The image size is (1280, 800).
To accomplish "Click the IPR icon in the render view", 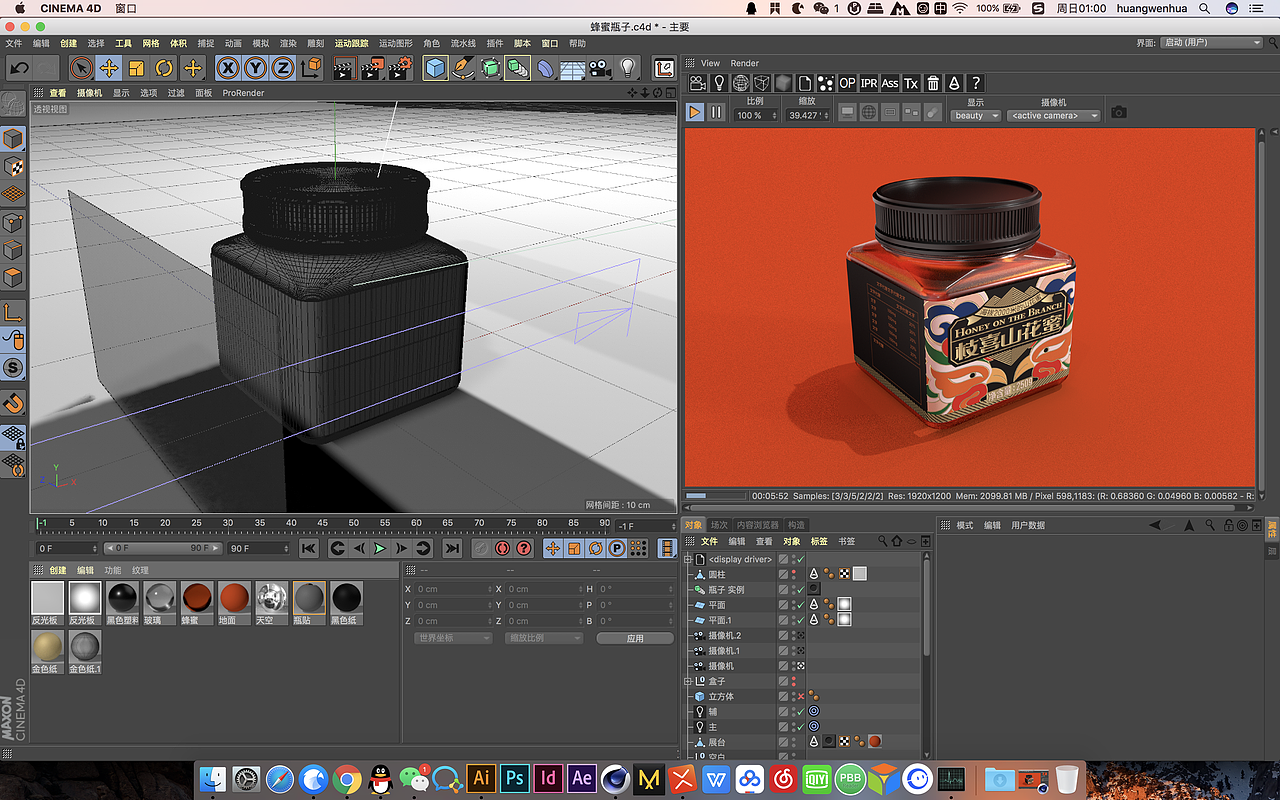I will (869, 83).
